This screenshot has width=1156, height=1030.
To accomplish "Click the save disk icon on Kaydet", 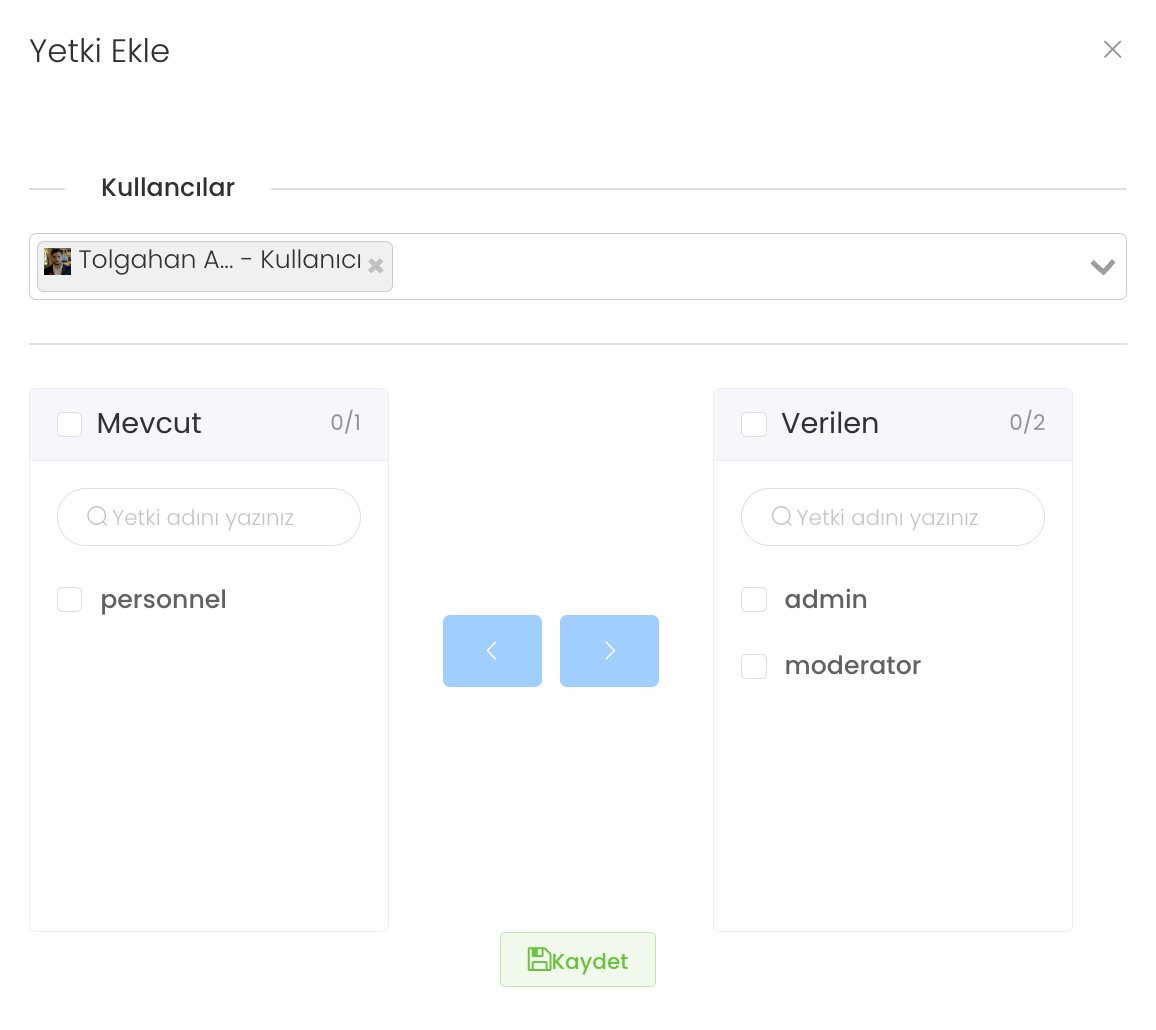I will (539, 960).
